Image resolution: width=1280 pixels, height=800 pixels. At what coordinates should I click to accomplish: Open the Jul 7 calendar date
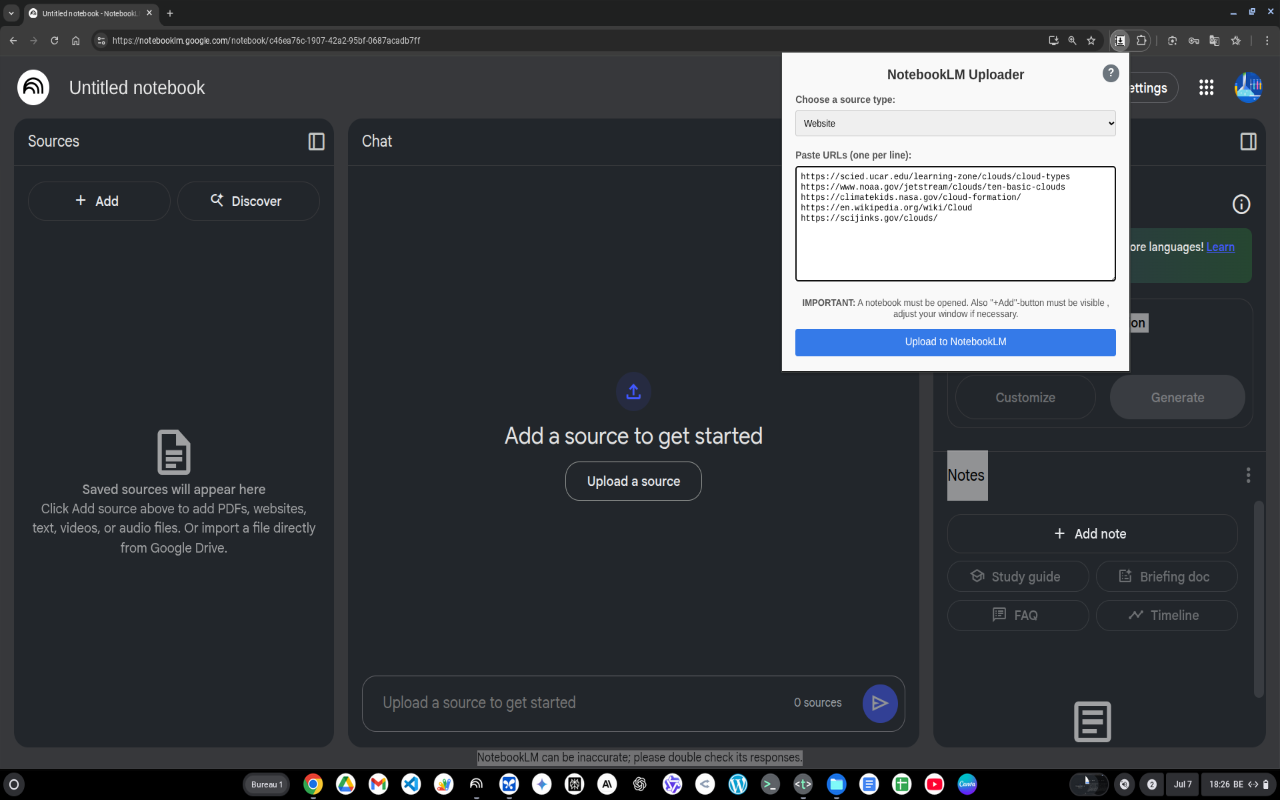1182,785
